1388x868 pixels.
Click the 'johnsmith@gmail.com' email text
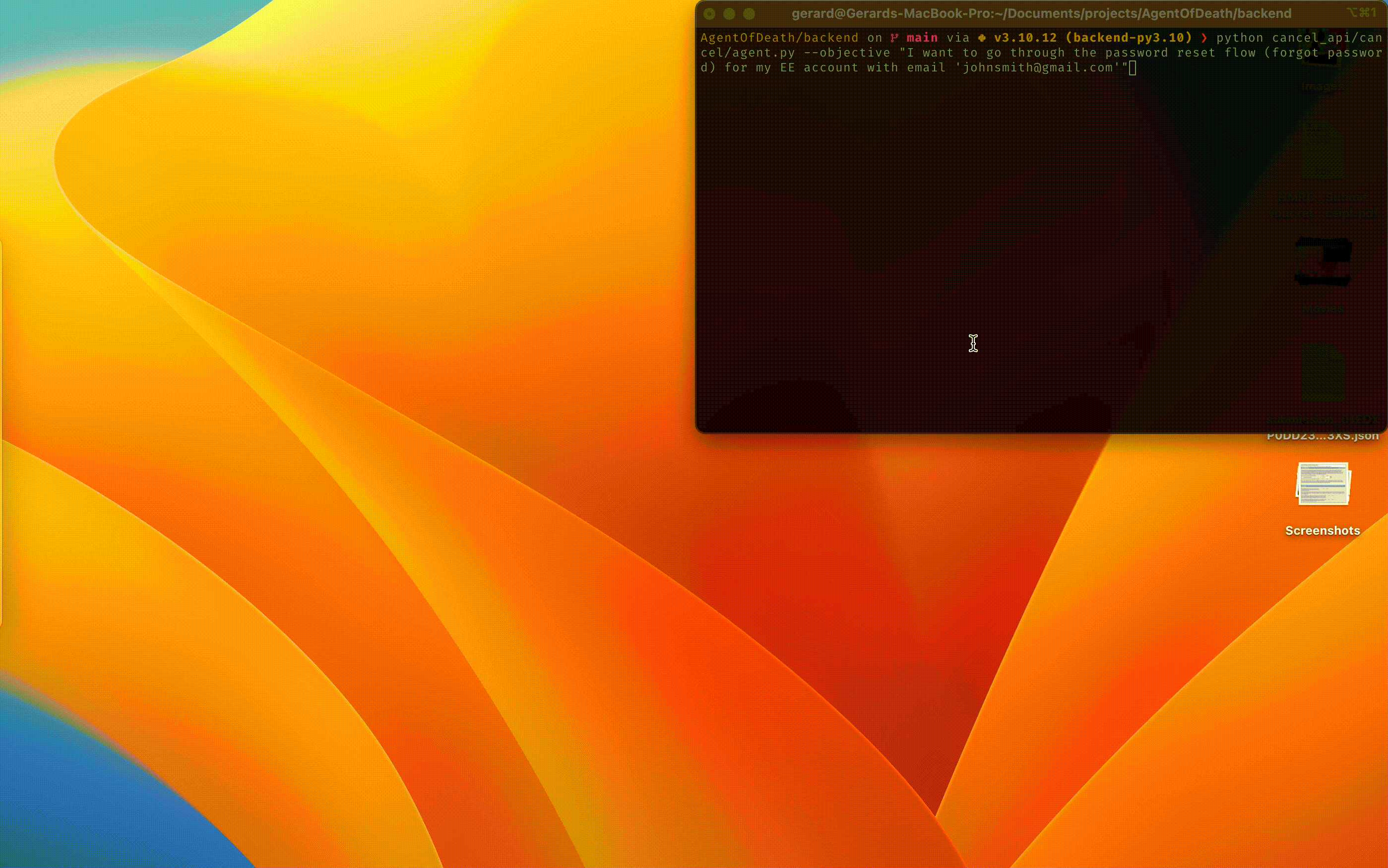point(1038,68)
